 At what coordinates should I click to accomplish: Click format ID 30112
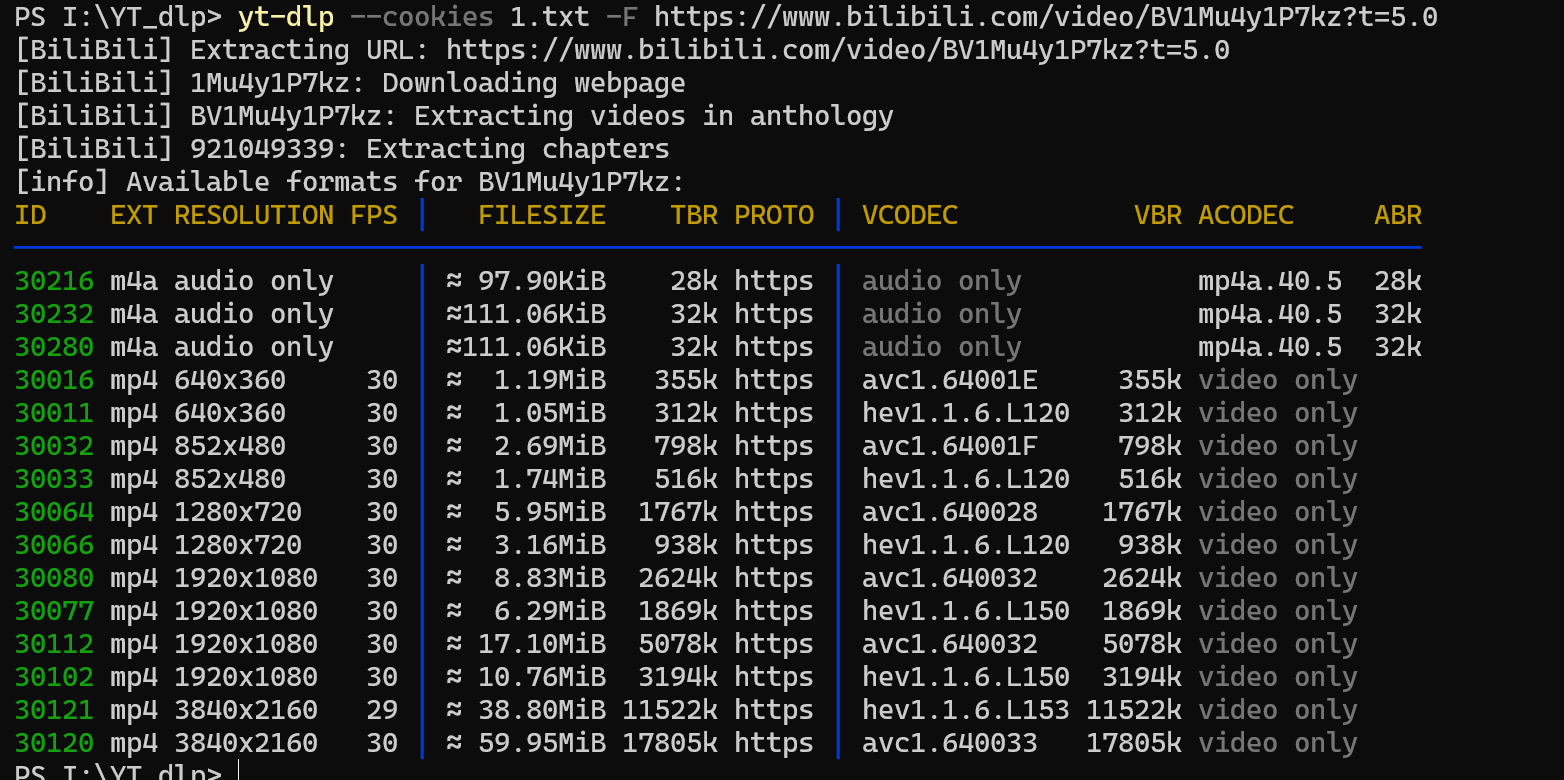click(54, 644)
